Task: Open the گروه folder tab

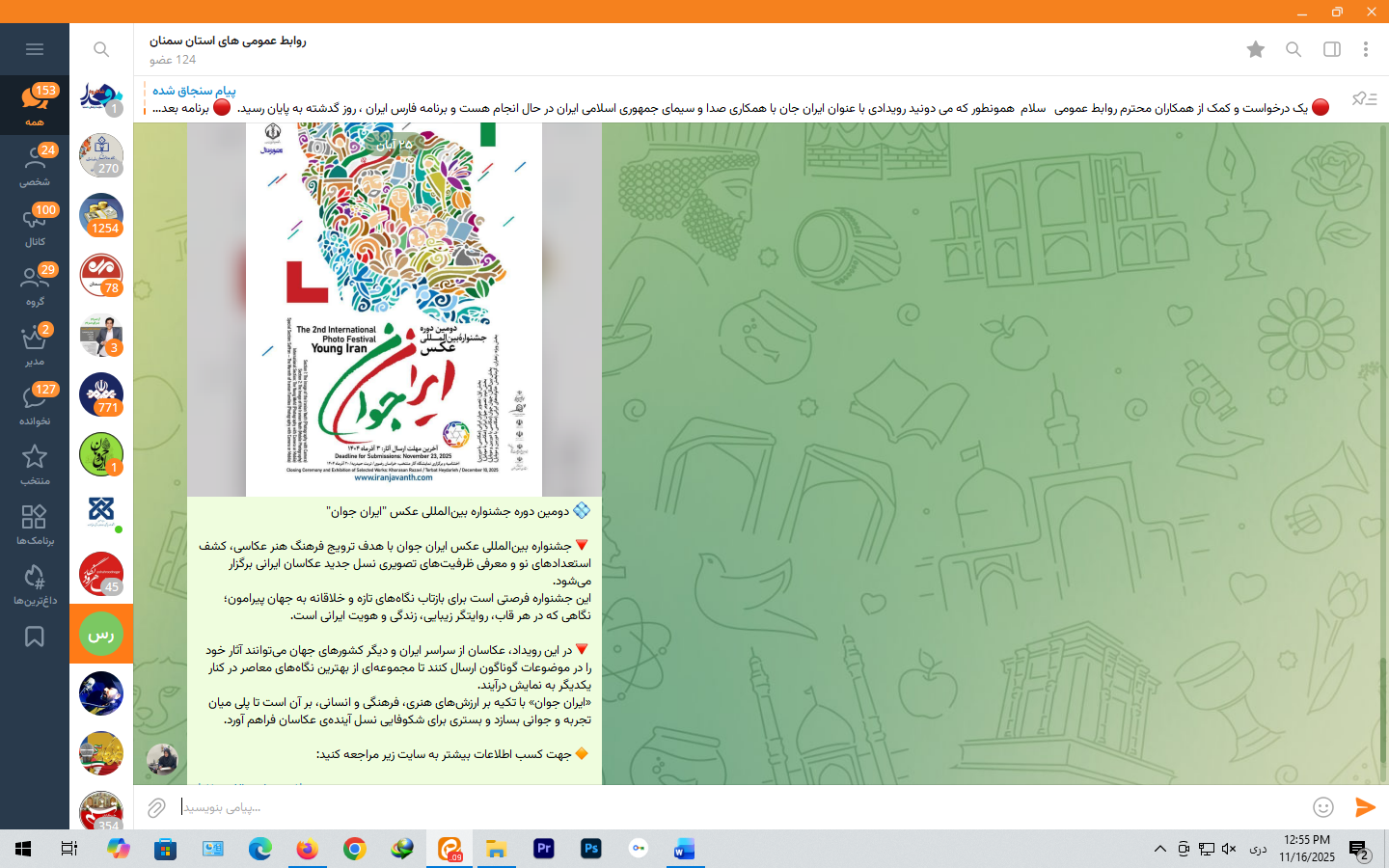Action: pos(35,285)
